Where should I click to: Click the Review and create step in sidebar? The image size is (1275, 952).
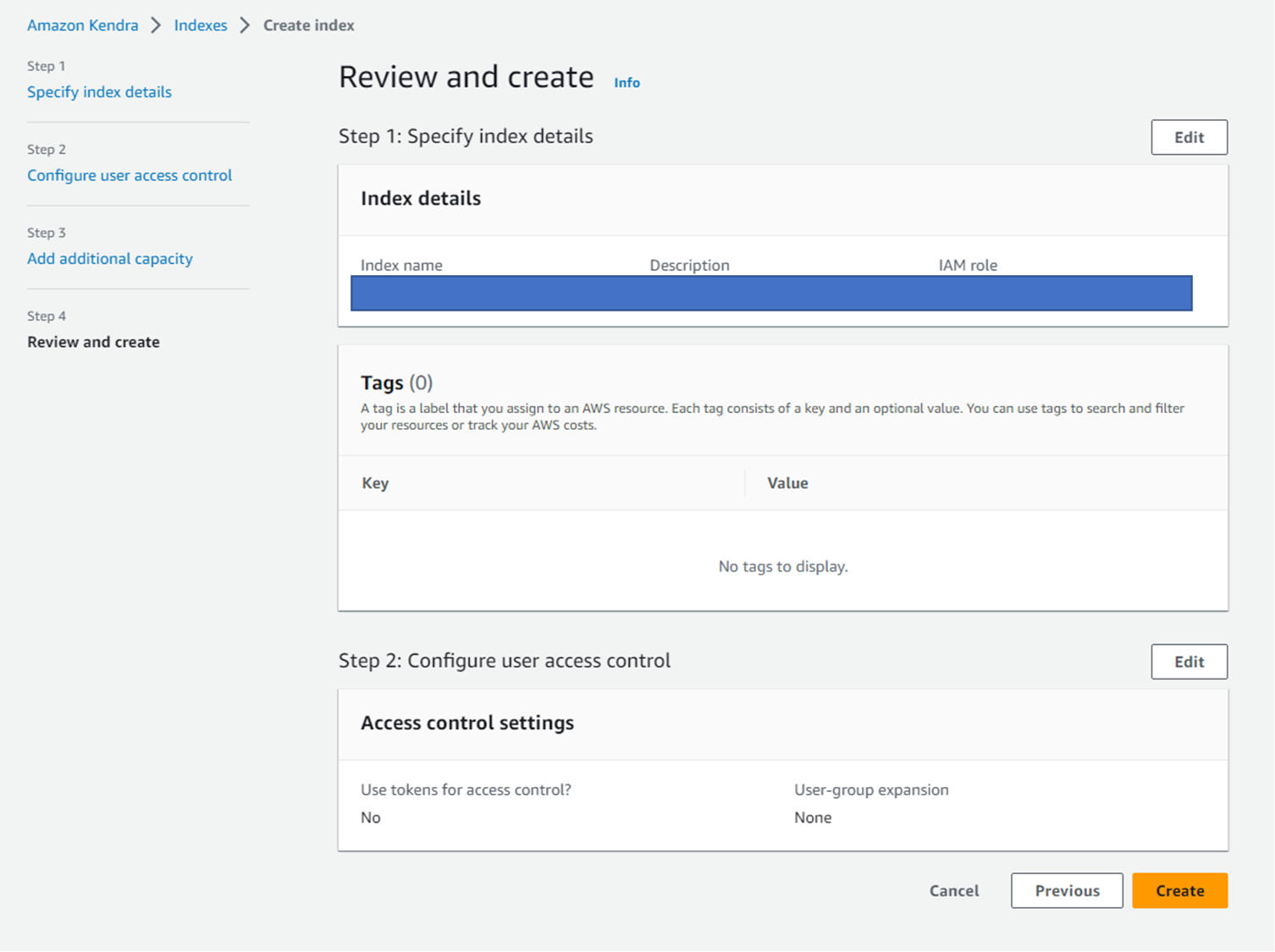click(93, 342)
